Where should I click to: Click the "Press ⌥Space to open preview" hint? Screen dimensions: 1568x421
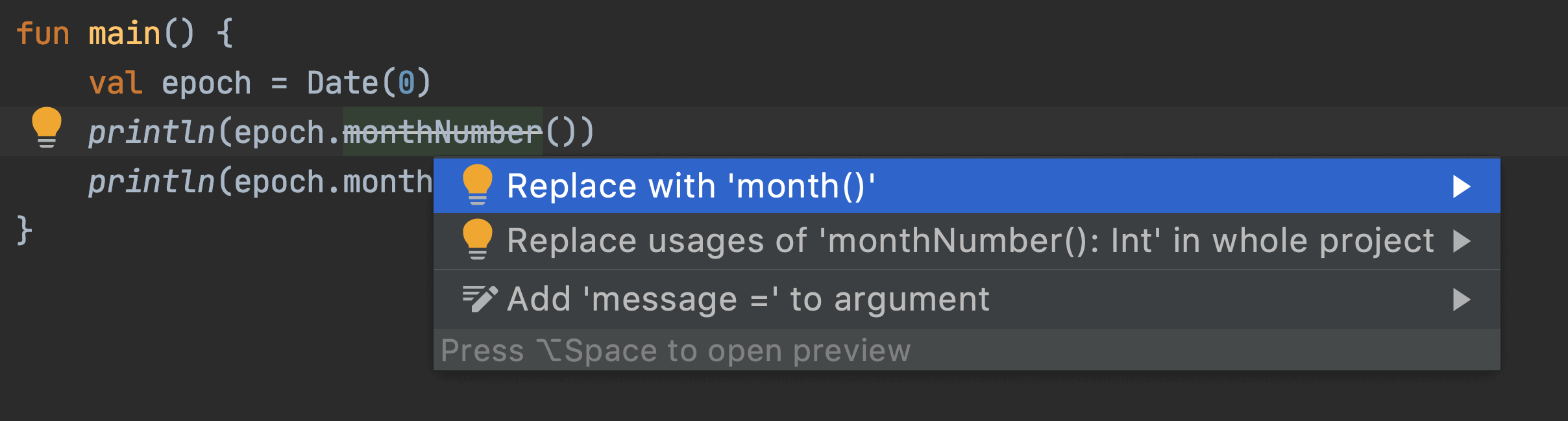click(676, 351)
